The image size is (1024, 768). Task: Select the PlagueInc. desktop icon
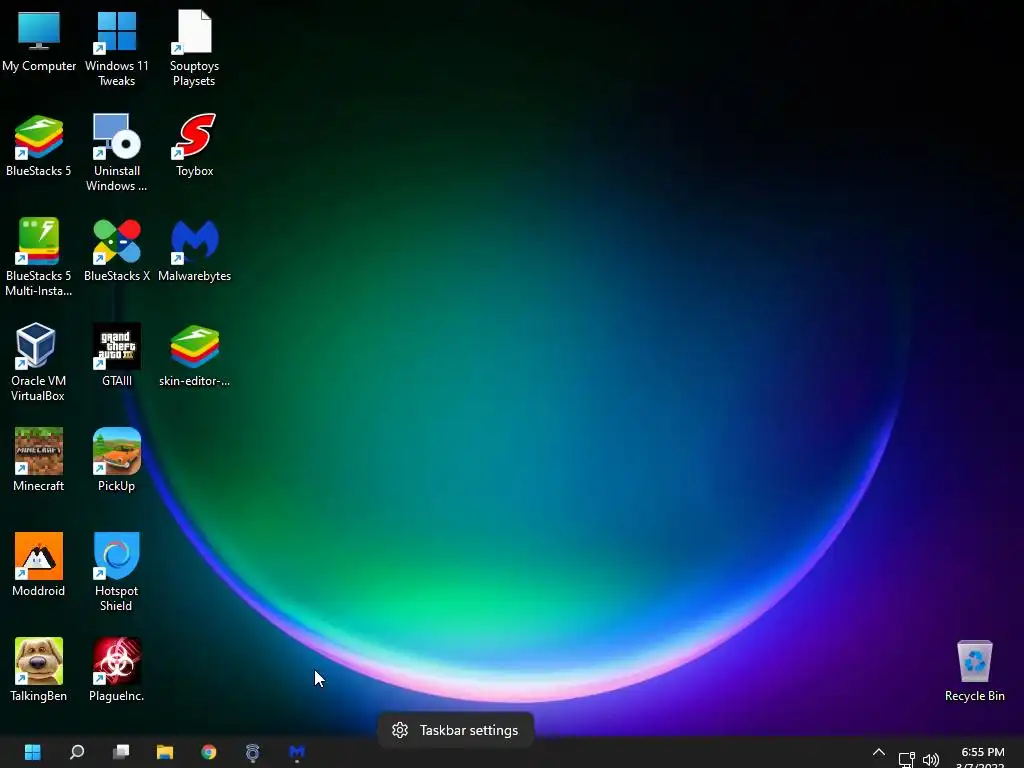pos(117,671)
